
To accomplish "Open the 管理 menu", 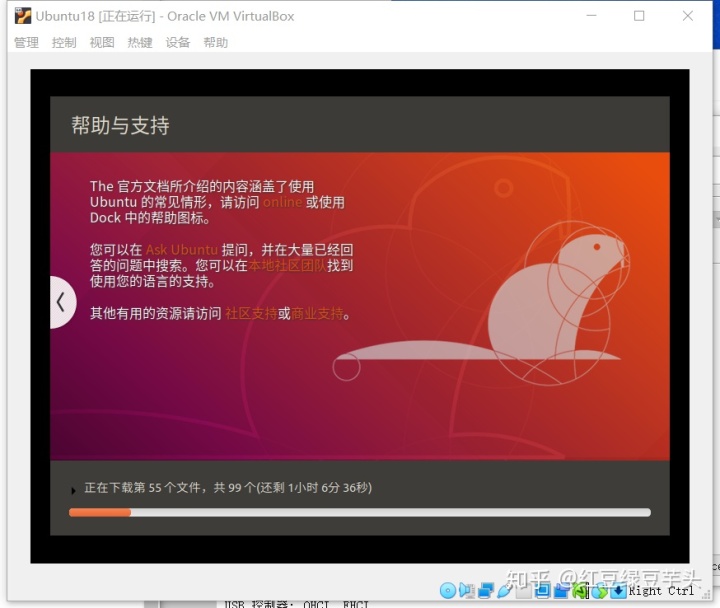I will (26, 43).
